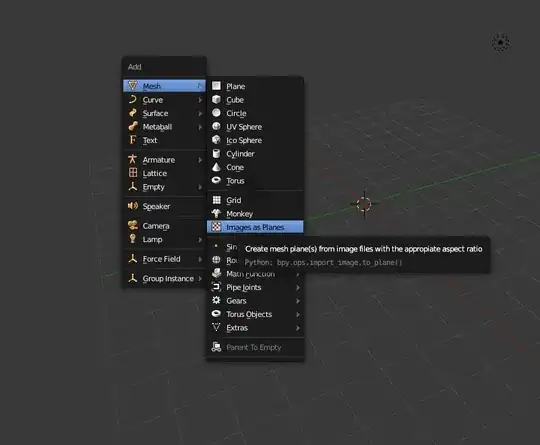Click the Cube mesh icon

click(216, 99)
